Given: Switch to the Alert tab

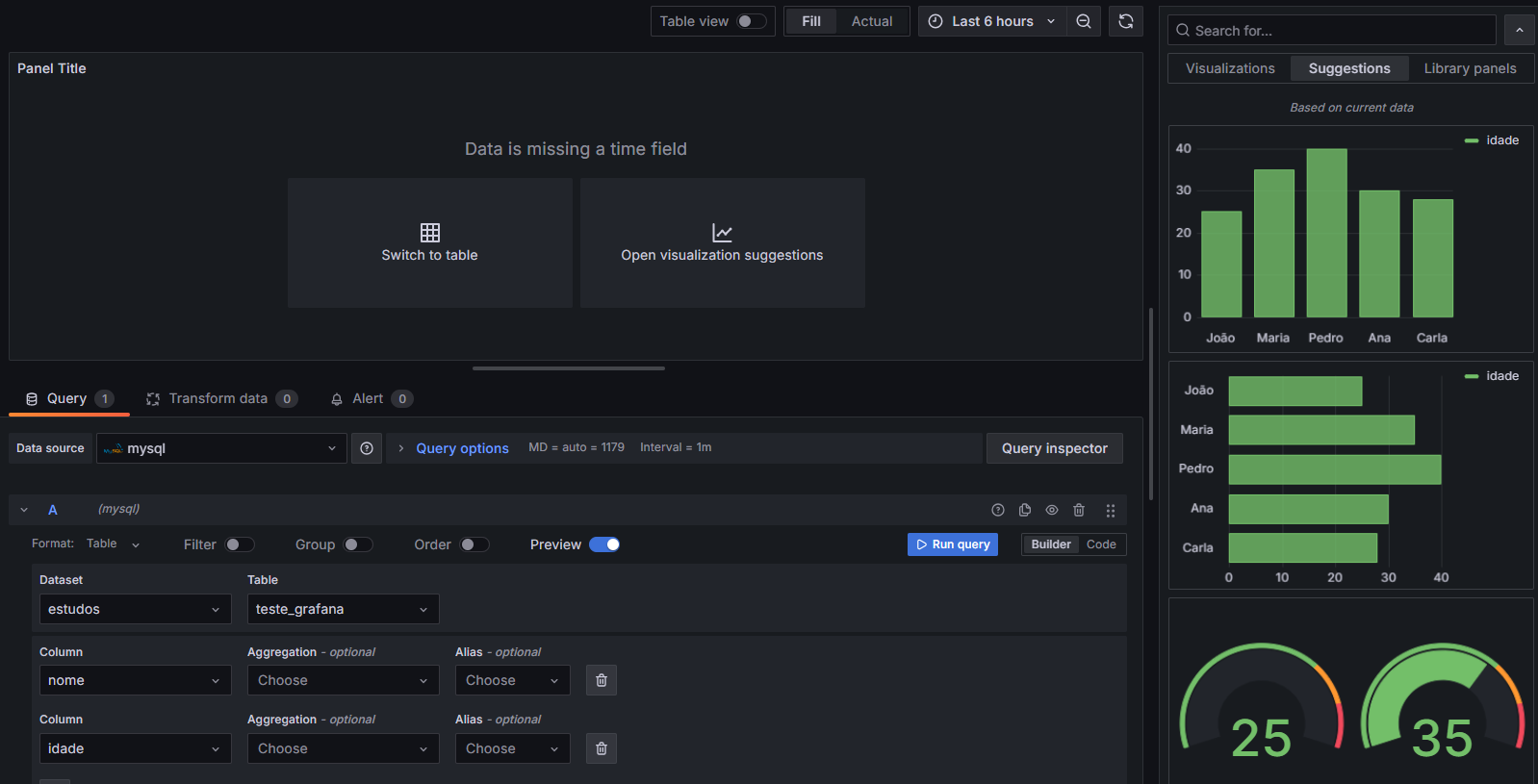Looking at the screenshot, I should coord(372,398).
